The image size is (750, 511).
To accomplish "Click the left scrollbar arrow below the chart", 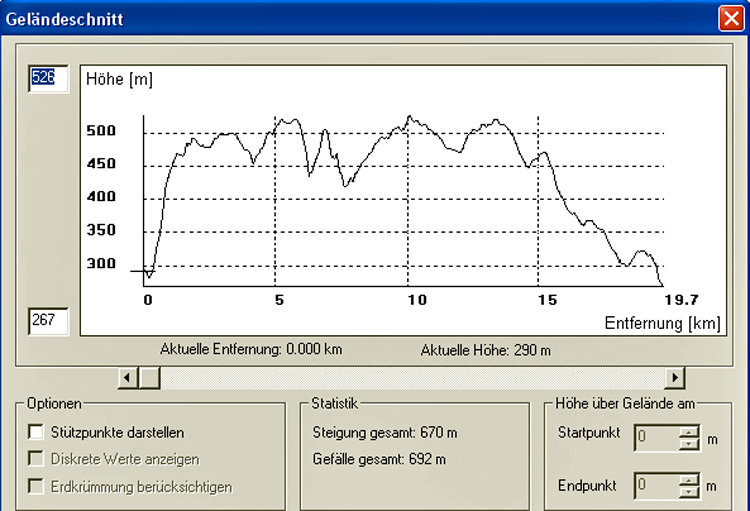I will pyautogui.click(x=127, y=377).
